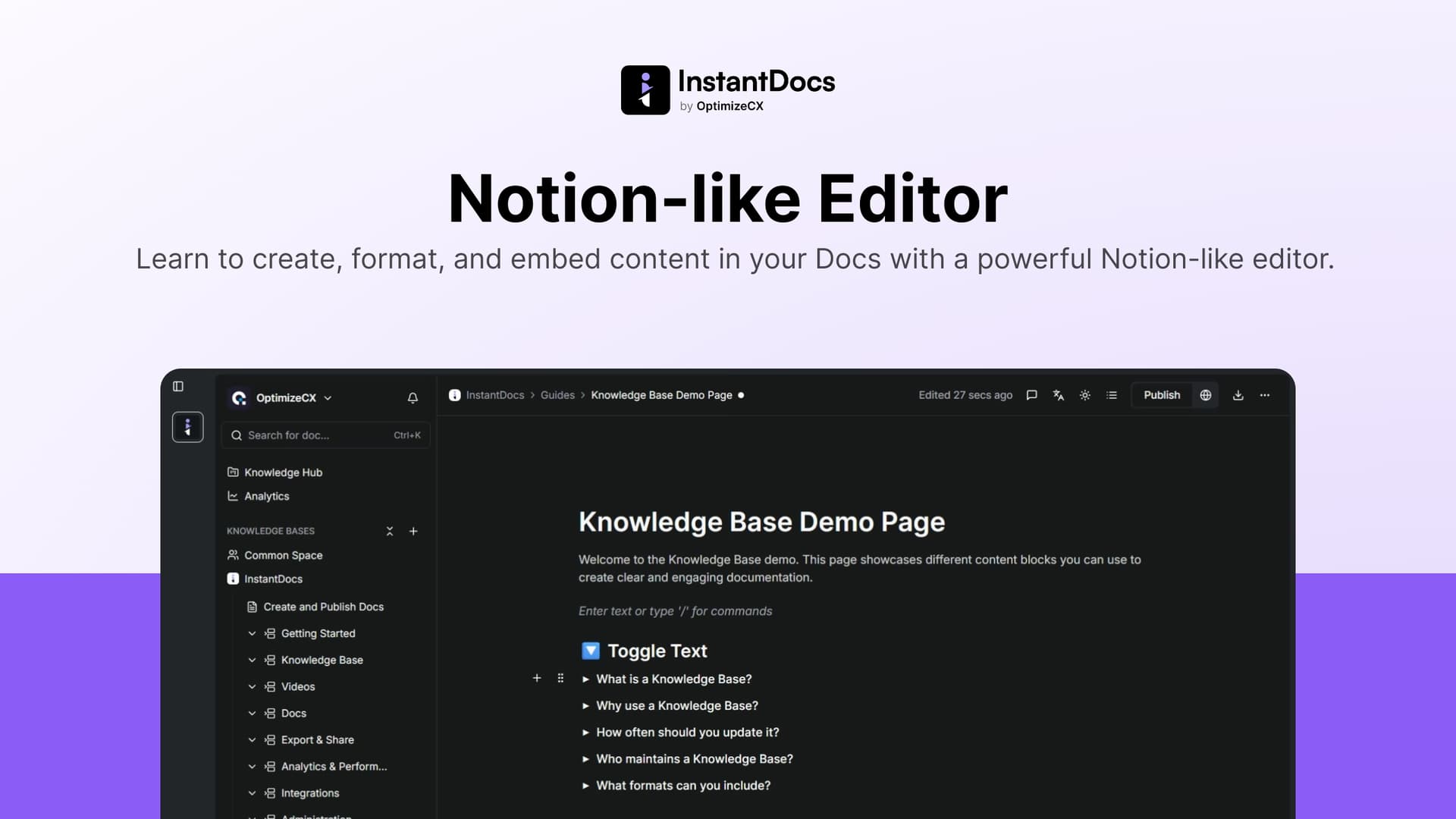Open Guides from the breadcrumb
Image resolution: width=1456 pixels, height=819 pixels.
557,395
